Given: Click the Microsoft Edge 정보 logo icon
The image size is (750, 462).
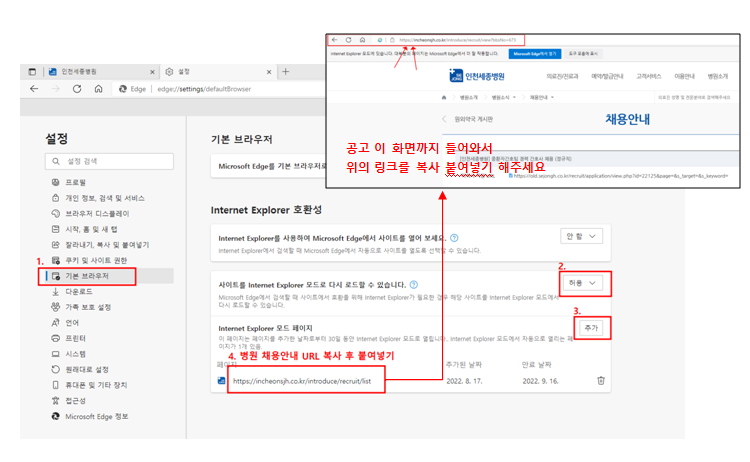Looking at the screenshot, I should click(x=55, y=417).
